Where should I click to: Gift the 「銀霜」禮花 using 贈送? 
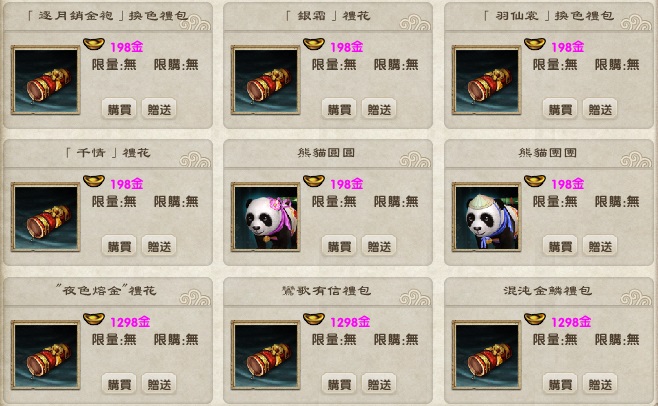coord(379,109)
